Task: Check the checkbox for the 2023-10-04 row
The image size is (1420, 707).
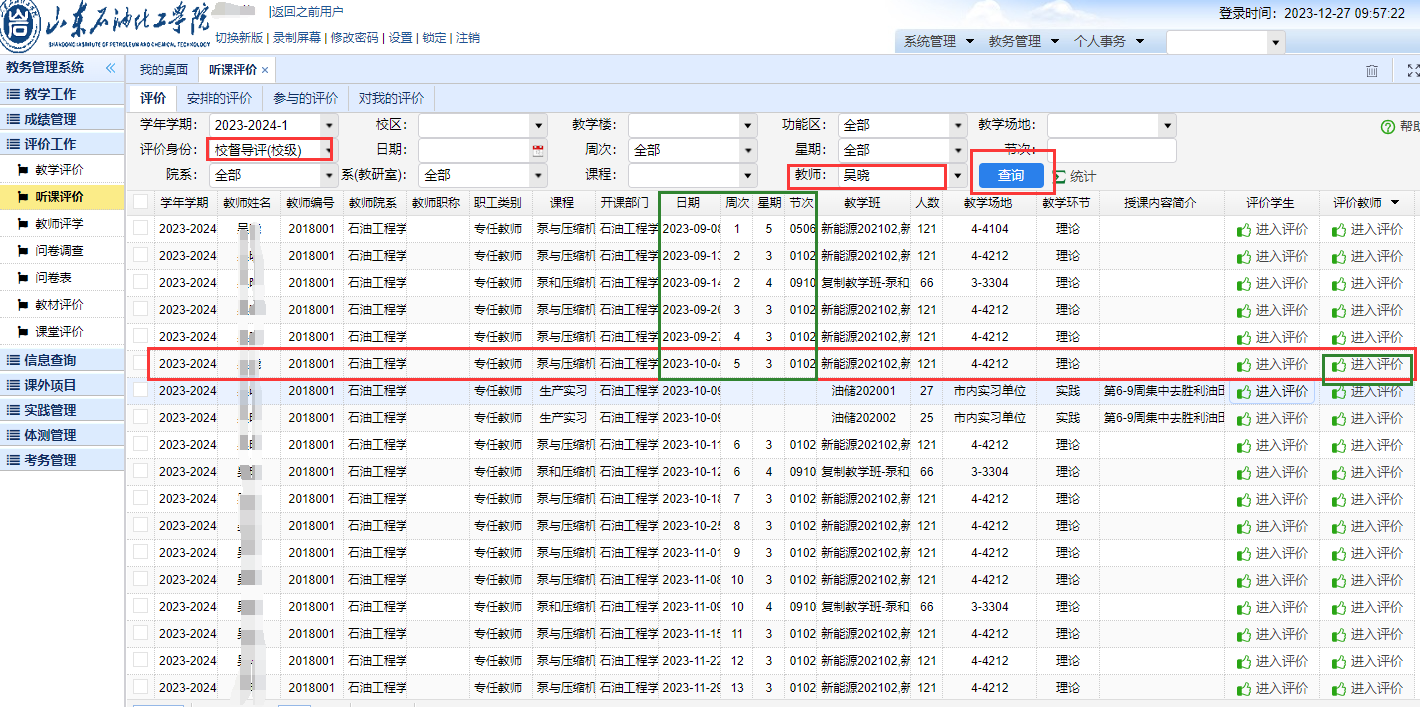Action: 141,364
